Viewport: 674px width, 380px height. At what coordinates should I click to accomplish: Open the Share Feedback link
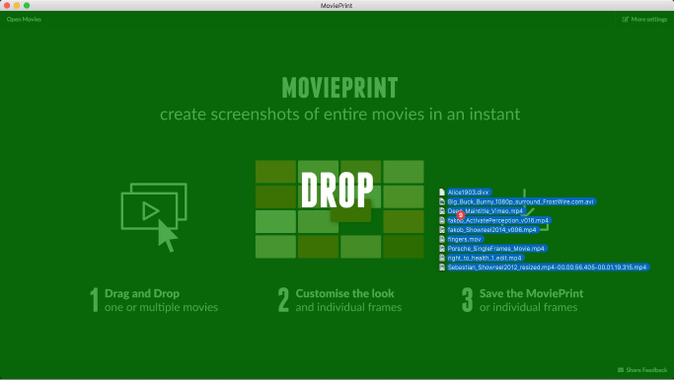[x=642, y=370]
